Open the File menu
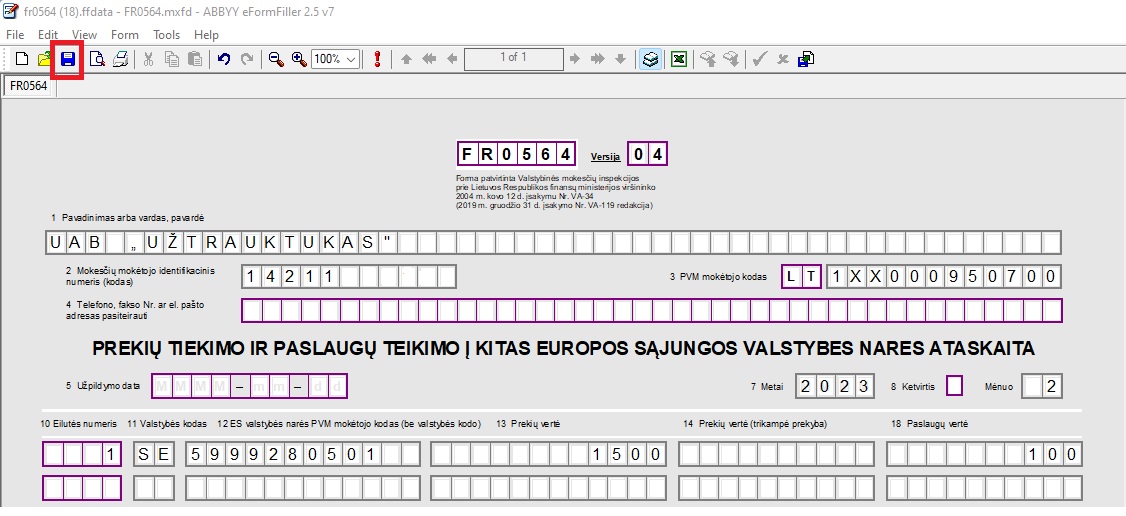This screenshot has height=516, width=1126. click(x=14, y=34)
